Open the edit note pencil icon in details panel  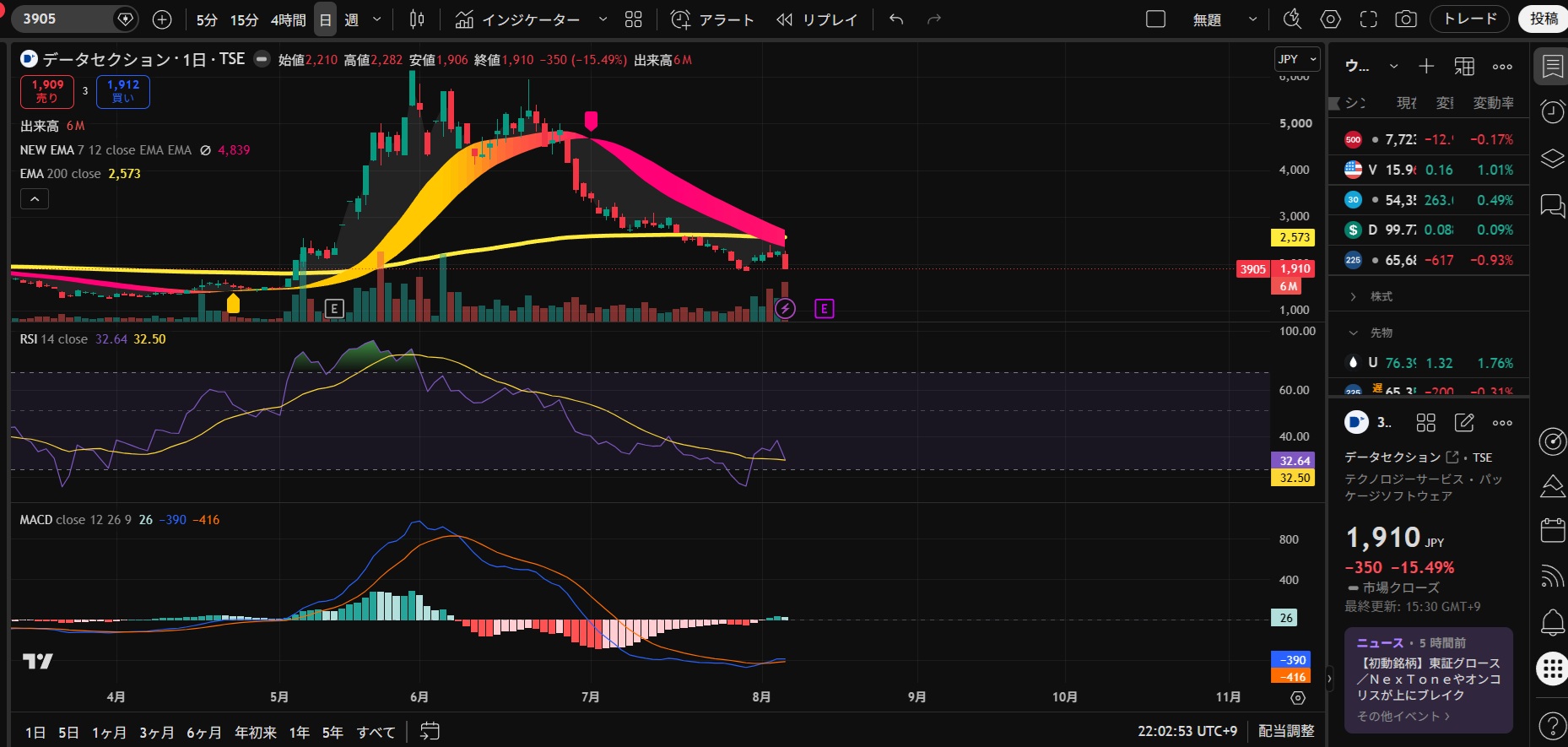[1464, 423]
